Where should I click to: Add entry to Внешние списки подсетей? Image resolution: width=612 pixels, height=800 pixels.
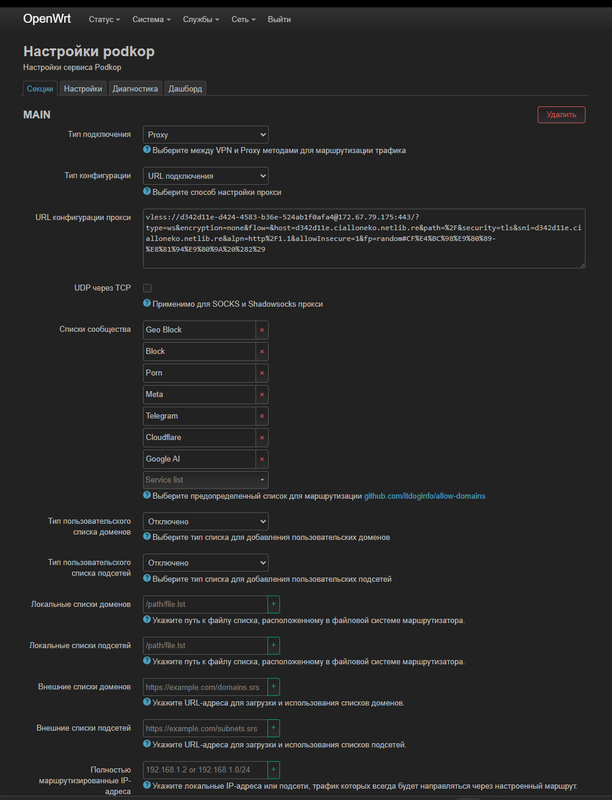[x=273, y=728]
